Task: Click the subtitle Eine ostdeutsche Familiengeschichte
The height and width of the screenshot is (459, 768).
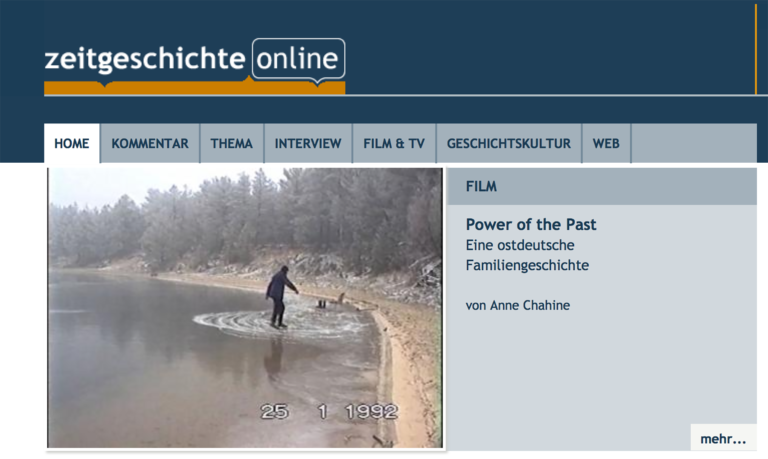Action: (527, 255)
